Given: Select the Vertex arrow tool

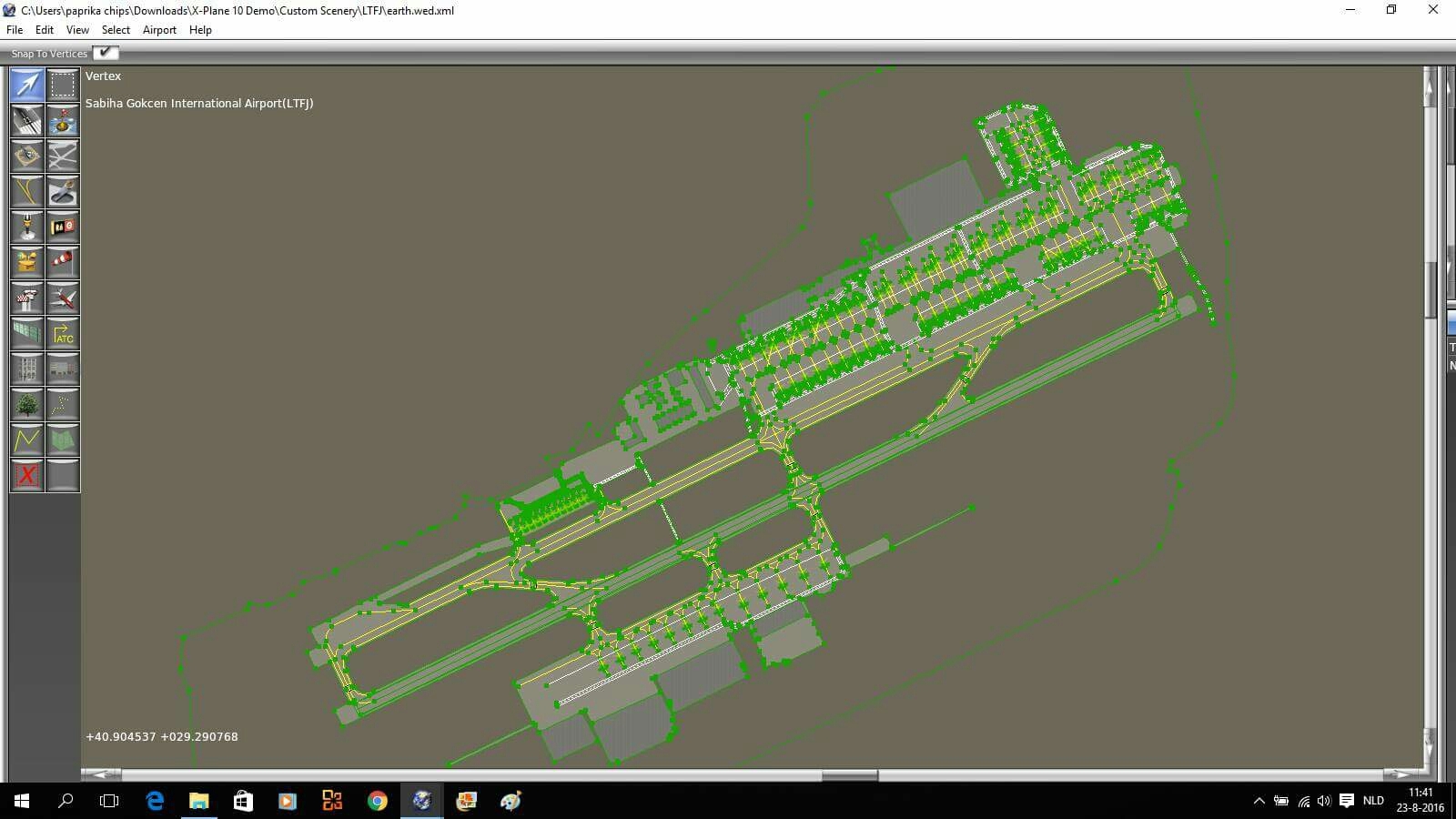Looking at the screenshot, I should click(x=27, y=85).
